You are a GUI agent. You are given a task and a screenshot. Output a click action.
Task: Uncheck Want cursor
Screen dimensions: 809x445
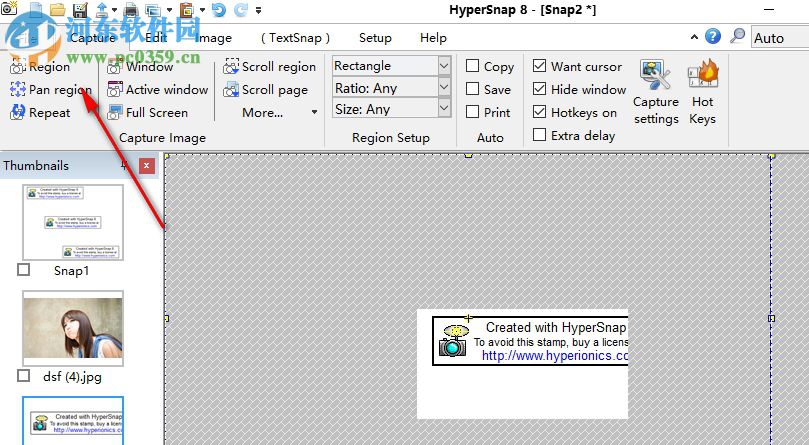pyautogui.click(x=539, y=66)
